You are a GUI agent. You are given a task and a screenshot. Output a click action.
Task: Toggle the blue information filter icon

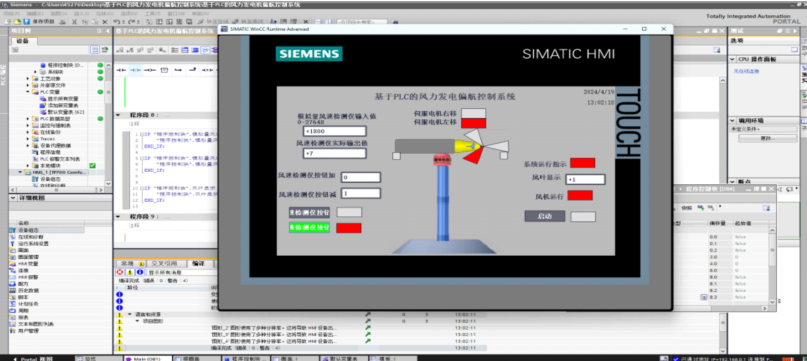click(x=139, y=272)
